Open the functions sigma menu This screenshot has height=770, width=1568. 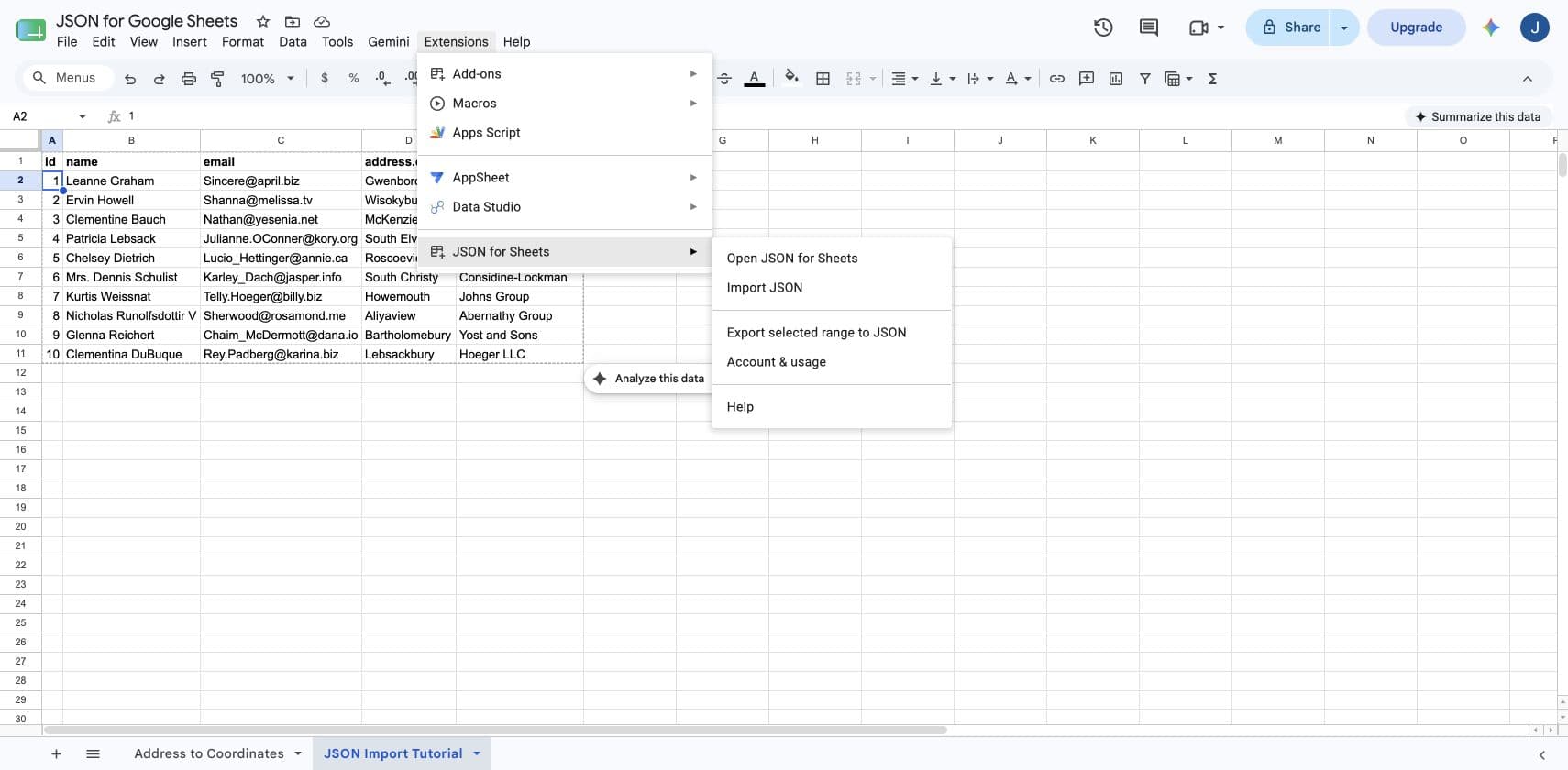1212,79
